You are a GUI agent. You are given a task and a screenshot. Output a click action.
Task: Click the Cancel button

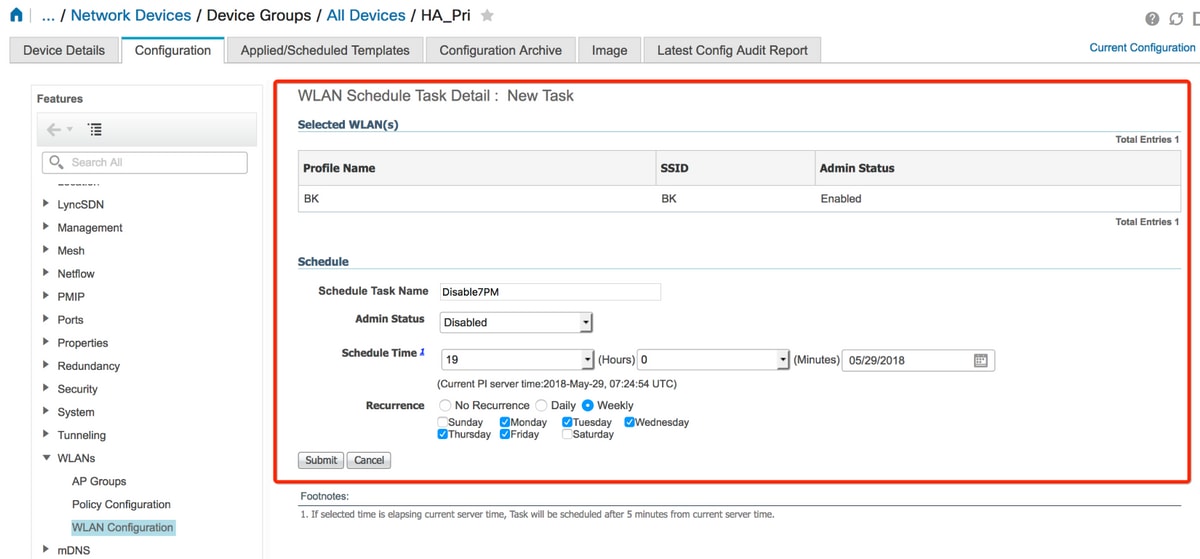(369, 460)
